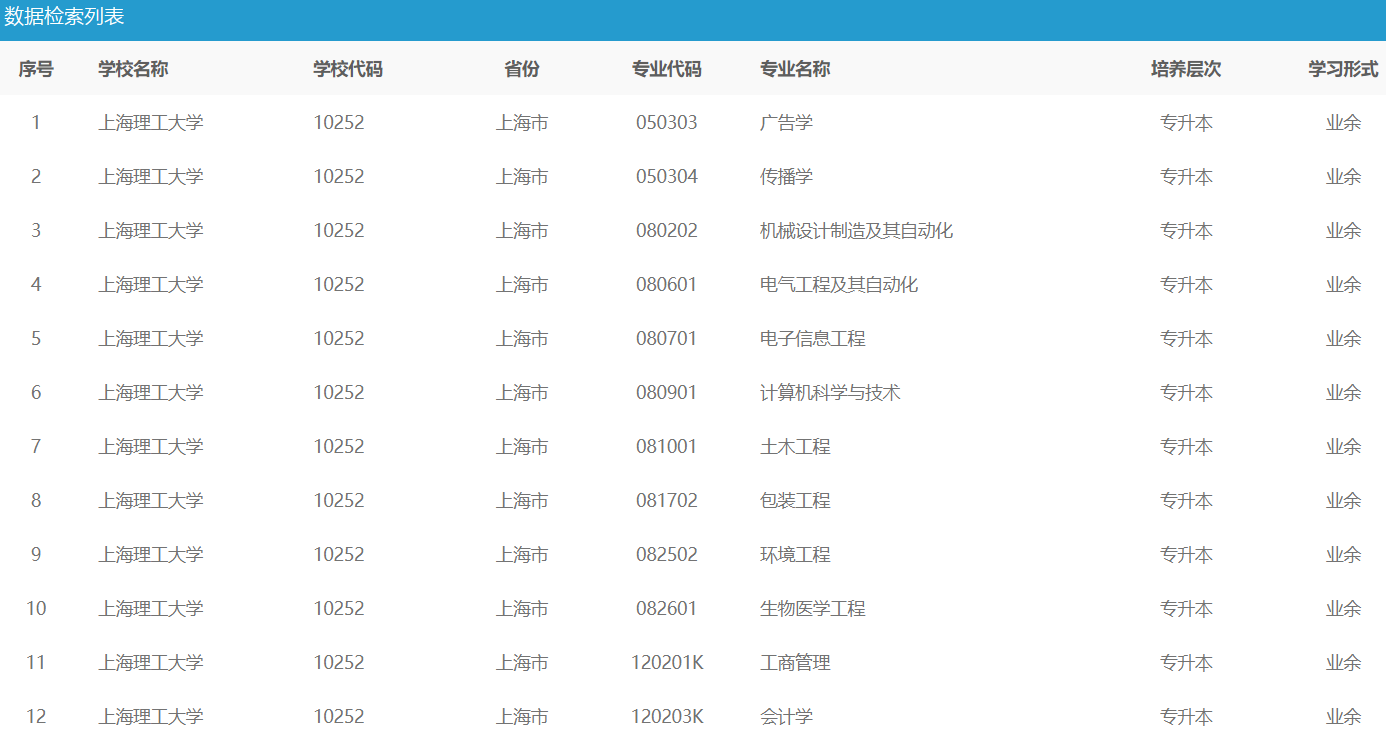Click major code 050303

pyautogui.click(x=667, y=123)
